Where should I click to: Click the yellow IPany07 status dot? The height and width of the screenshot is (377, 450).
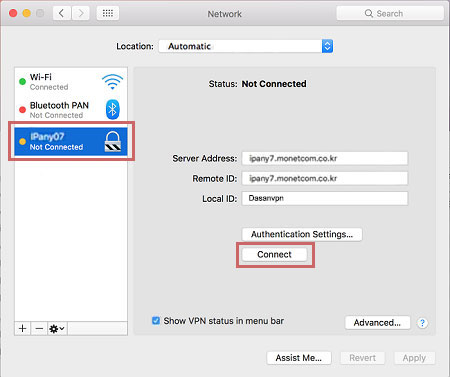point(22,141)
